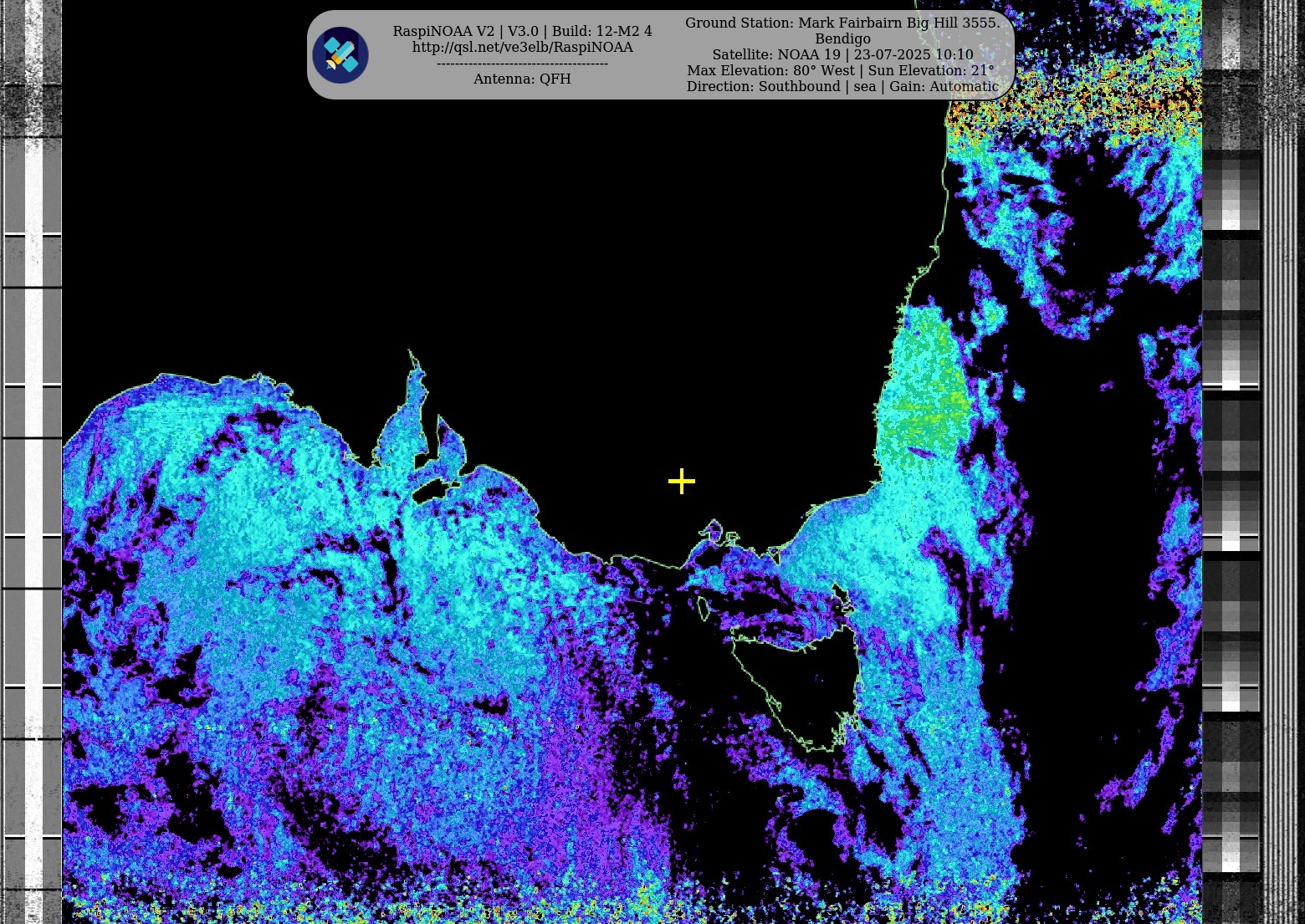1305x924 pixels.
Task: Click the RaspiNOAA V2 build version text
Action: (522, 31)
